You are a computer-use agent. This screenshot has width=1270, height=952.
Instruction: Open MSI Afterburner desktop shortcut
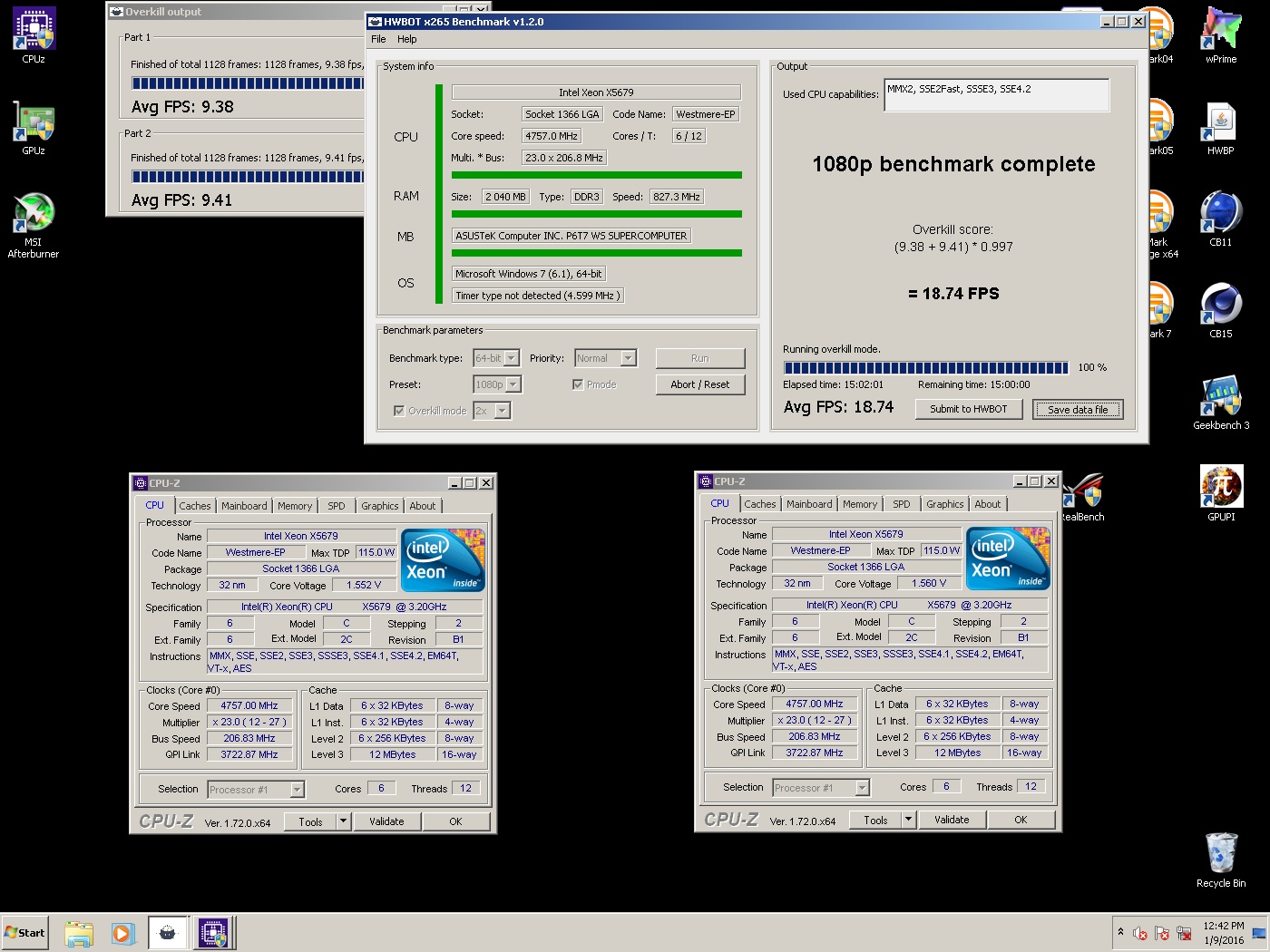34,225
